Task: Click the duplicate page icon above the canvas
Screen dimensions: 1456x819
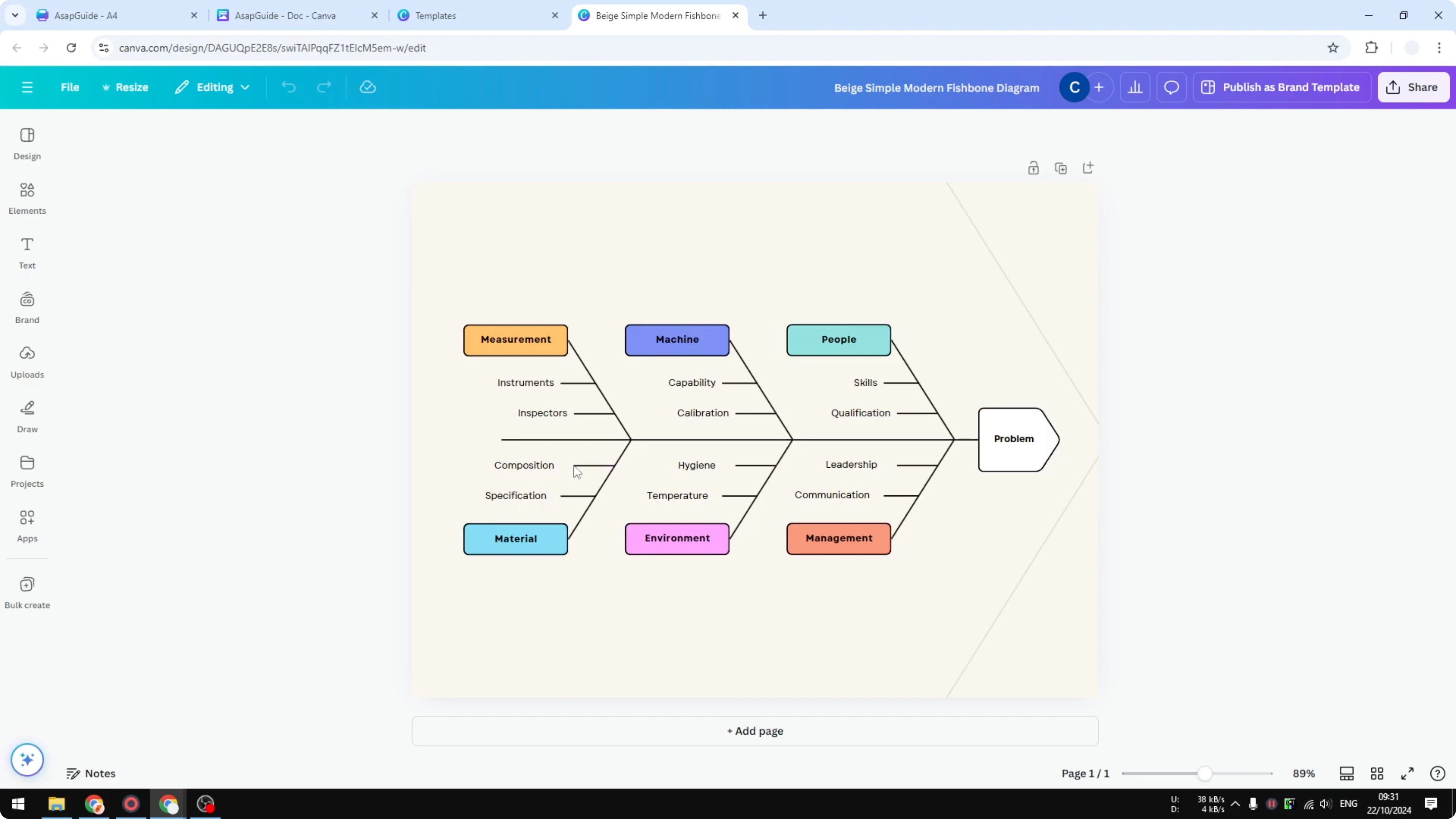Action: 1060,168
